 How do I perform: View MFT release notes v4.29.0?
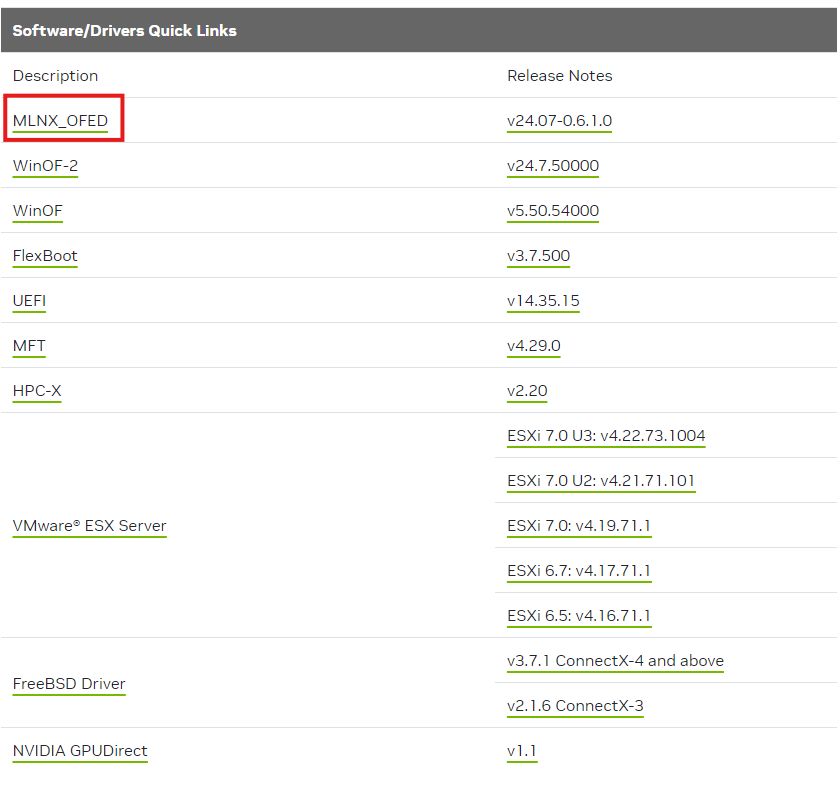(533, 346)
